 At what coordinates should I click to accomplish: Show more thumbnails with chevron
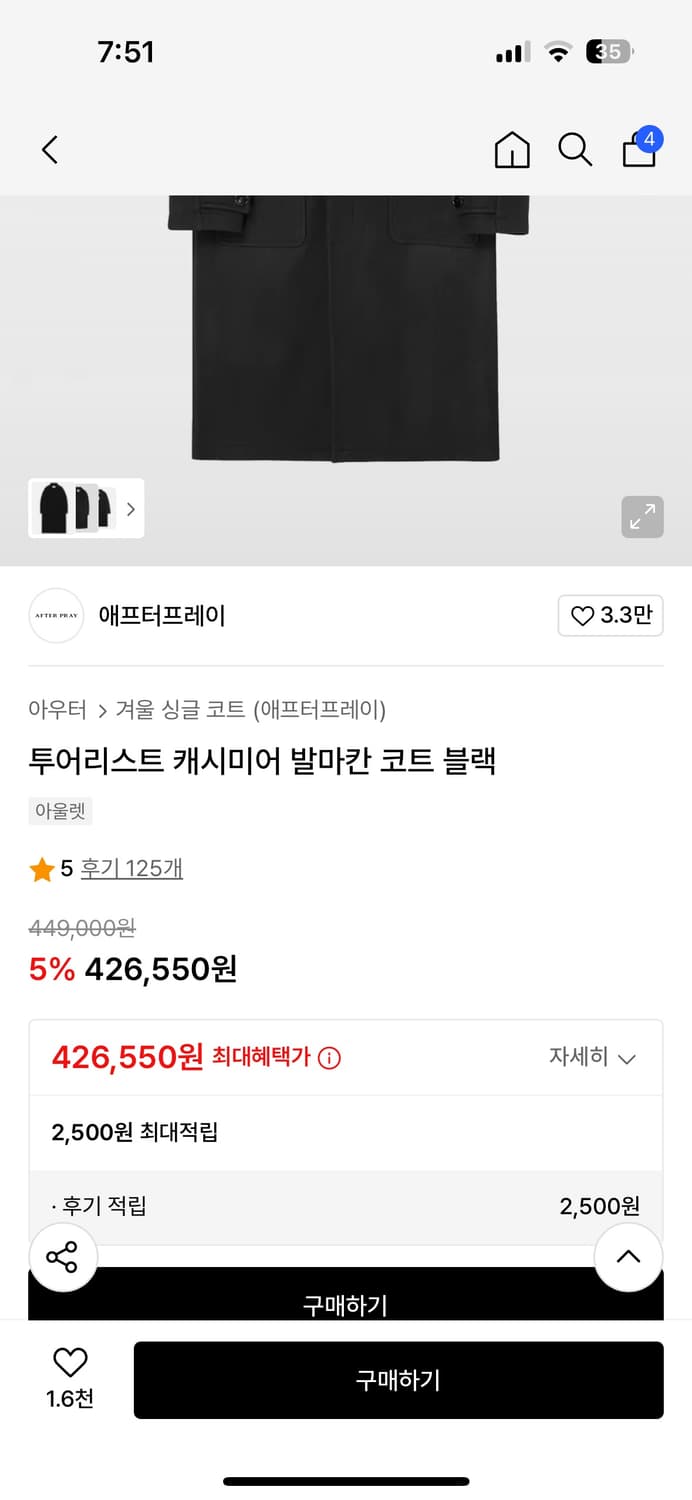point(130,509)
